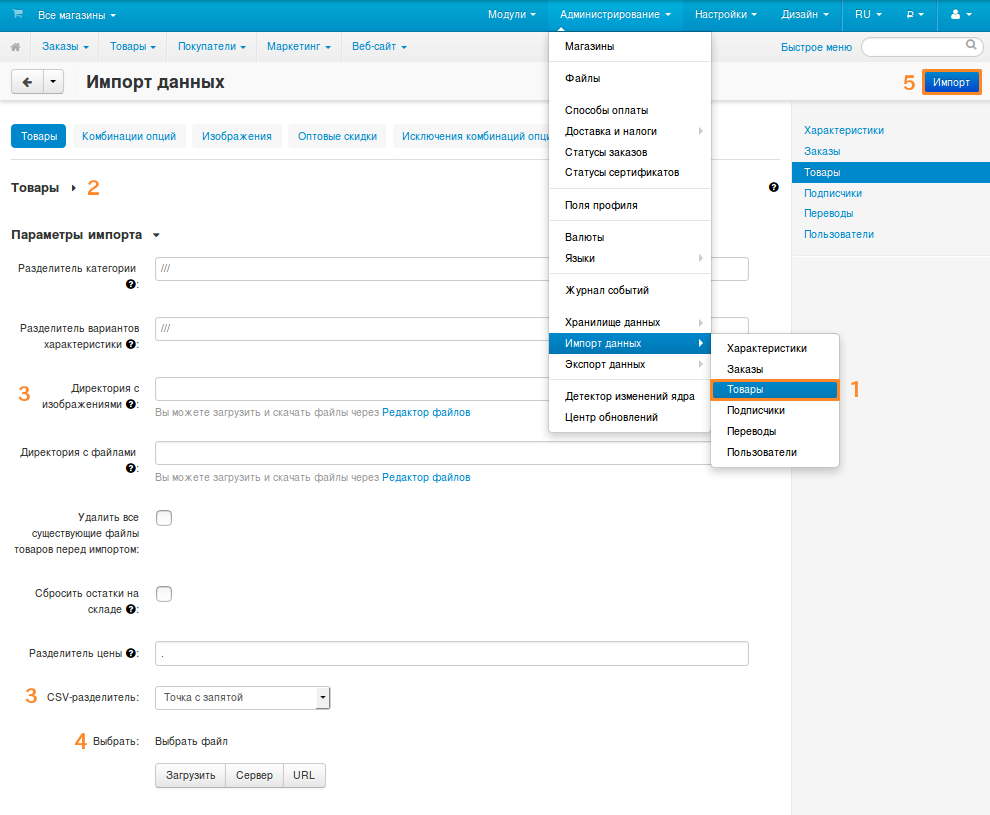This screenshot has height=815, width=990.
Task: Click the back arrow button
Action: (x=27, y=82)
